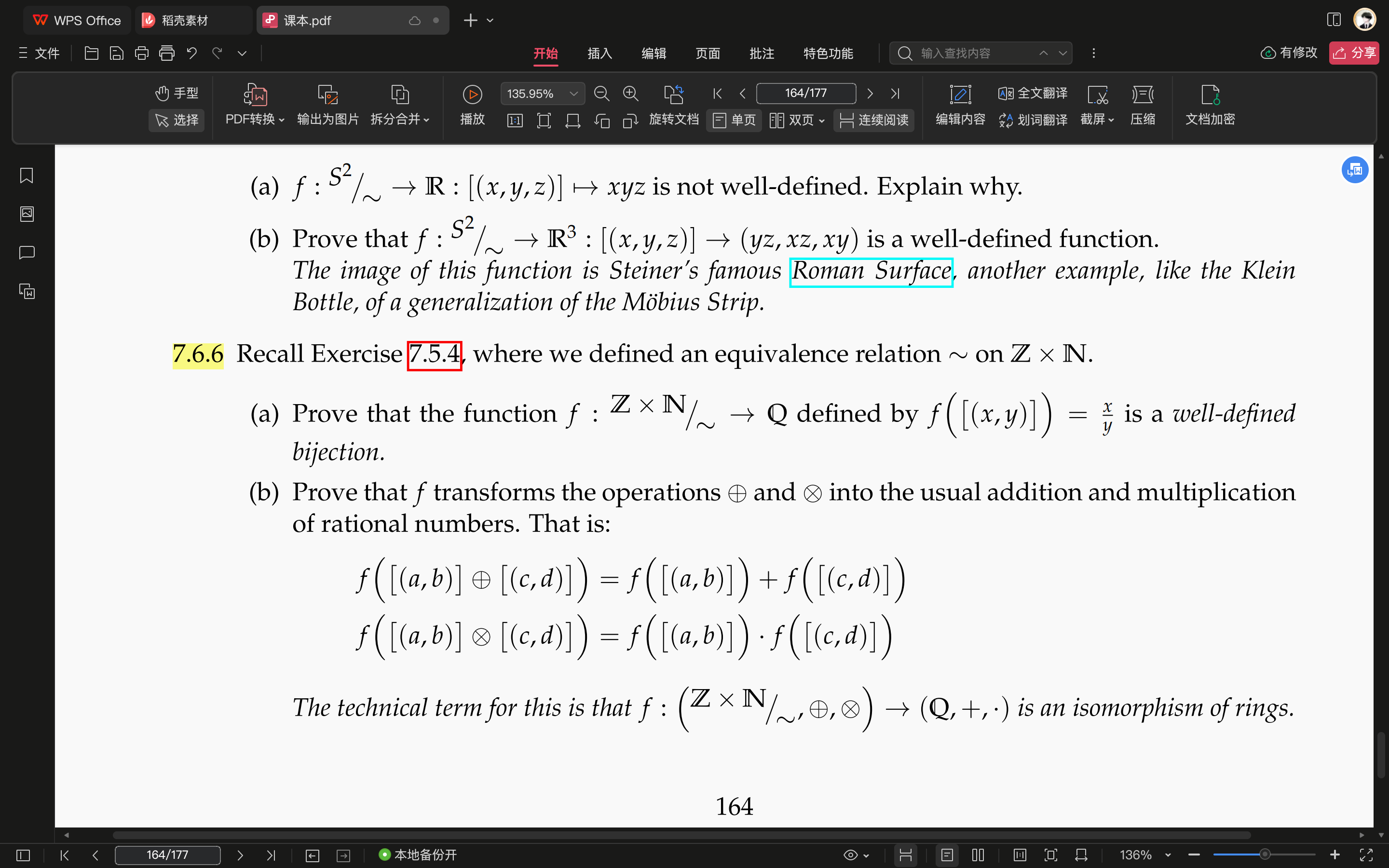The height and width of the screenshot is (868, 1389).
Task: Rotate the document with 旋转文档
Action: point(674,105)
